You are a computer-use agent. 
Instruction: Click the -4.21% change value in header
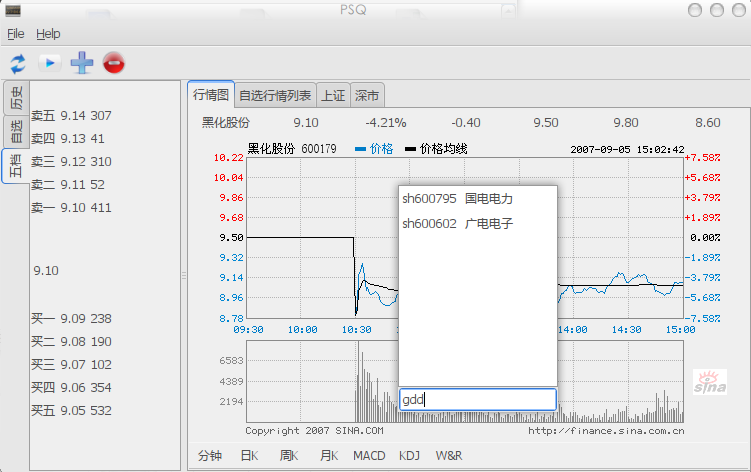tap(386, 123)
